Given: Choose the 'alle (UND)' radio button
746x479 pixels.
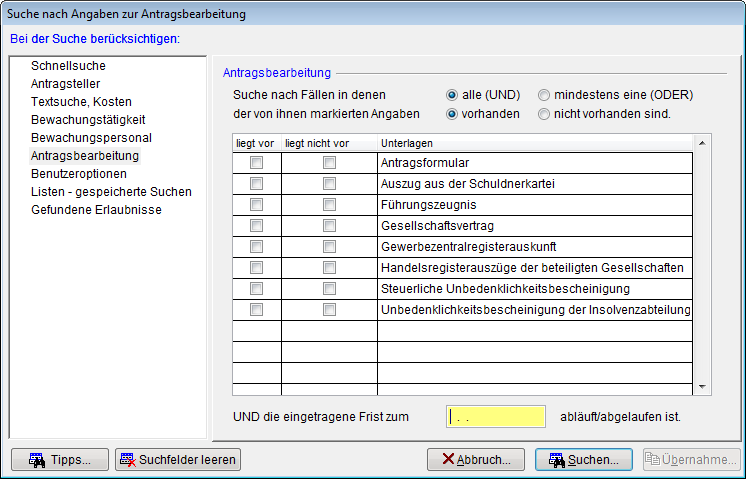Looking at the screenshot, I should point(453,95).
